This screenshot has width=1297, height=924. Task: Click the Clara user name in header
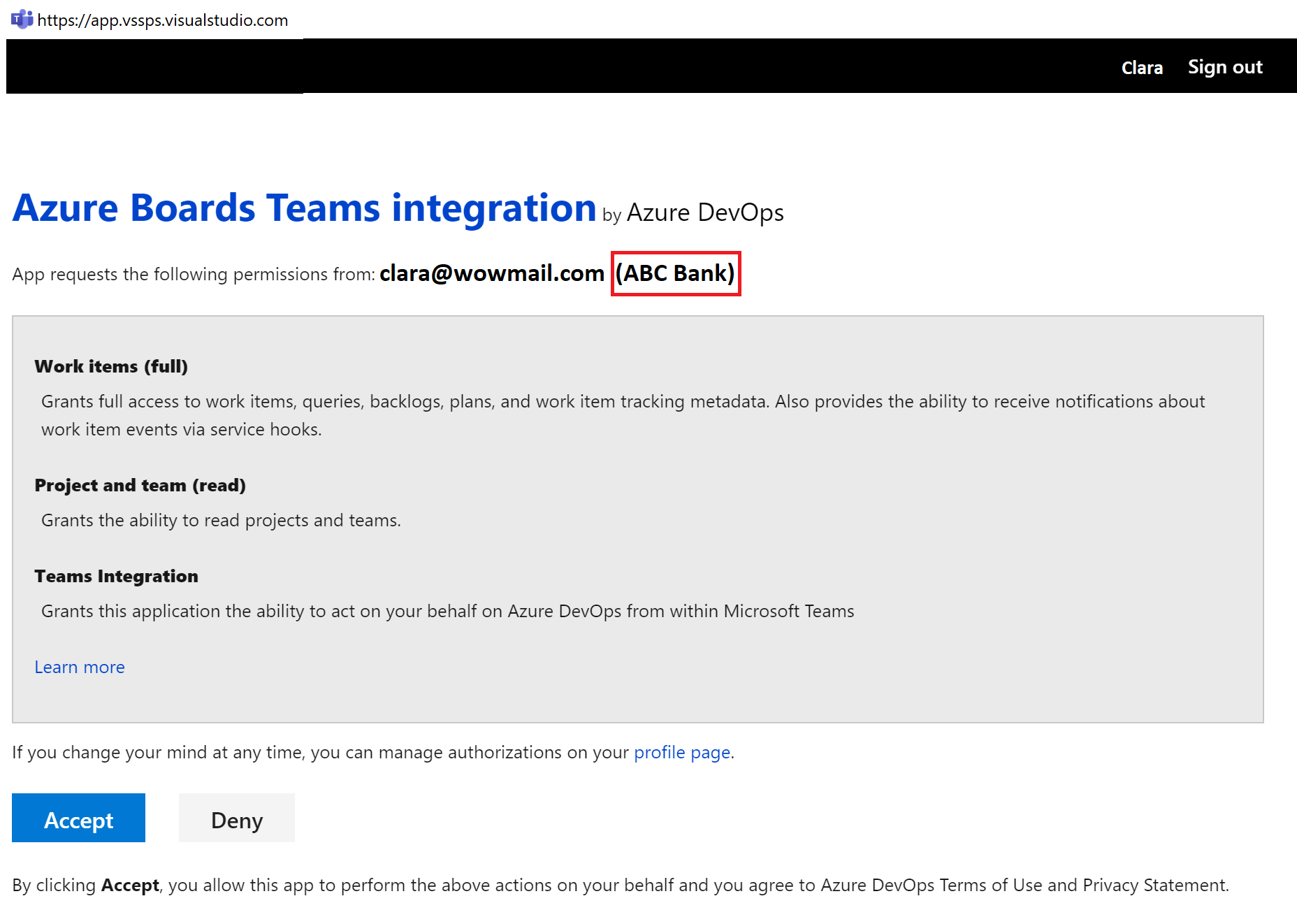click(1142, 68)
